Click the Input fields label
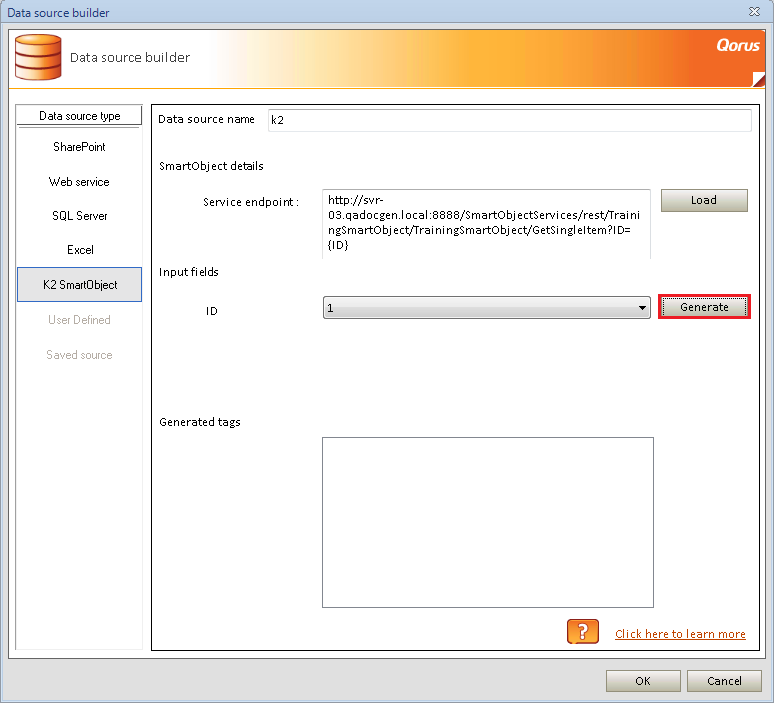Screen dimensions: 774x703 click(x=189, y=272)
